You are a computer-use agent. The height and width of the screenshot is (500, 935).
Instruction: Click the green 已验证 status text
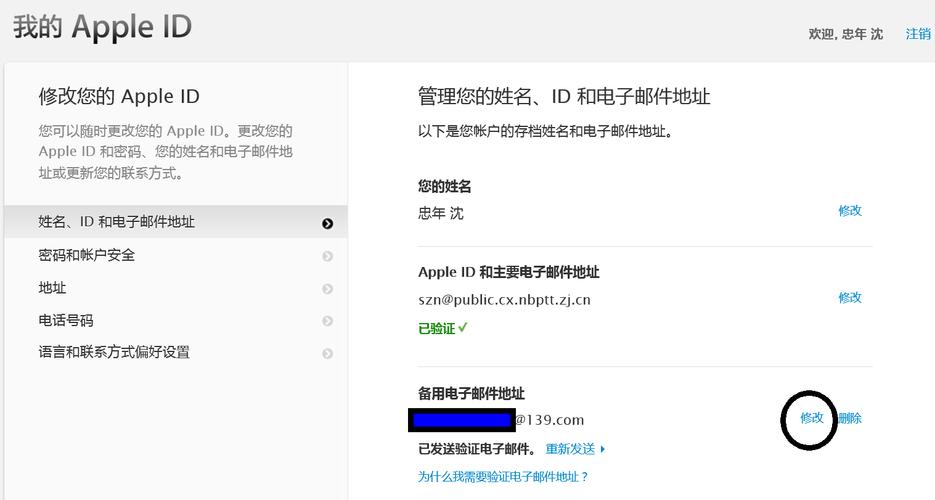436,328
